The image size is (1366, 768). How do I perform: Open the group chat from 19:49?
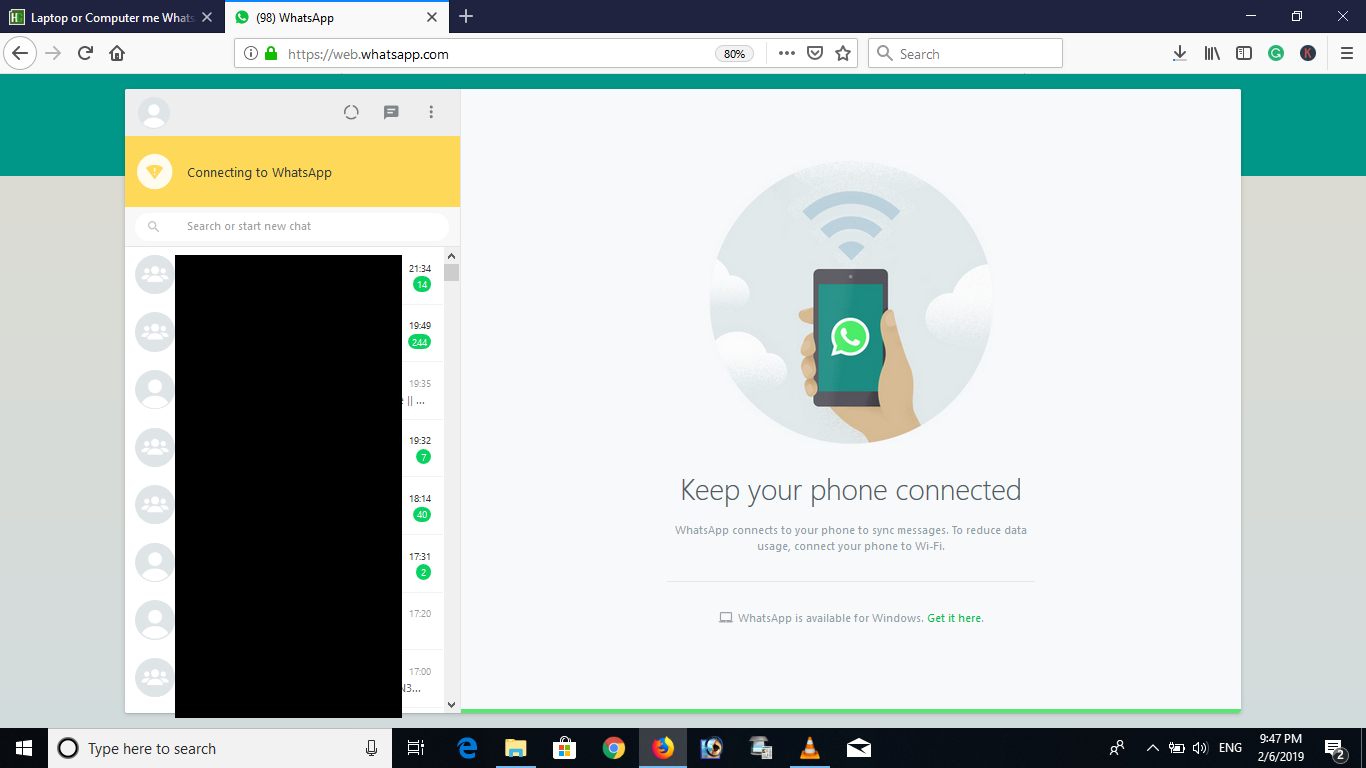coord(284,333)
